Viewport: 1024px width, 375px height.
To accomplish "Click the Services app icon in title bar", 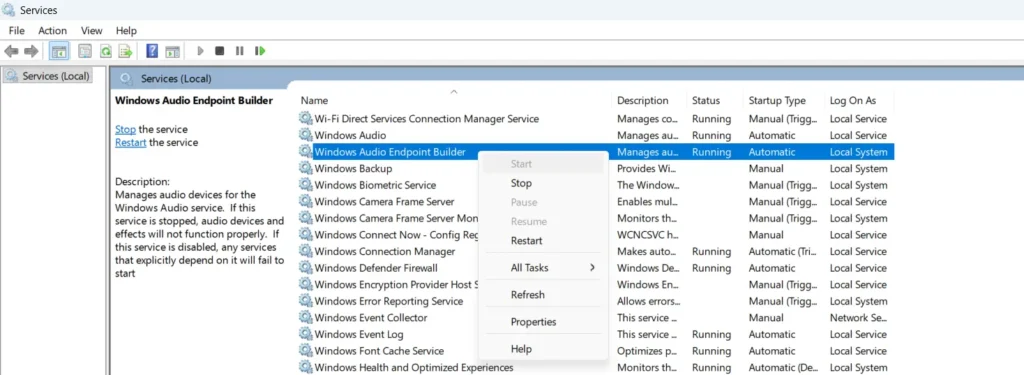I will pyautogui.click(x=8, y=10).
